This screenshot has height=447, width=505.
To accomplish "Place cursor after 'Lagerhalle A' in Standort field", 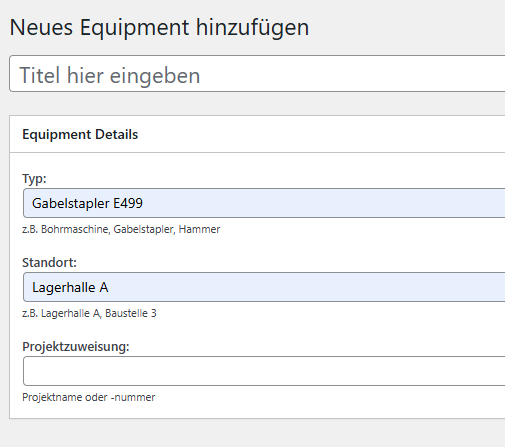I will pos(109,287).
